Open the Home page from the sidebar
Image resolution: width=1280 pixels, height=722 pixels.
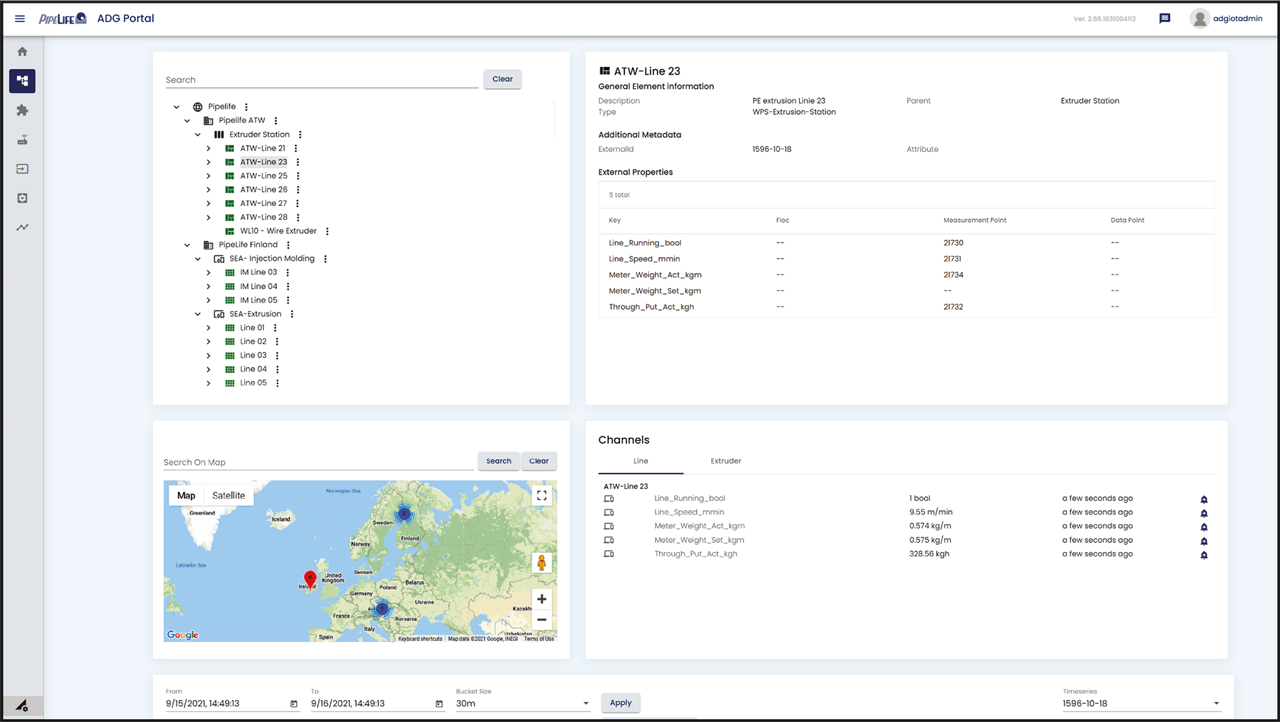pyautogui.click(x=21, y=50)
